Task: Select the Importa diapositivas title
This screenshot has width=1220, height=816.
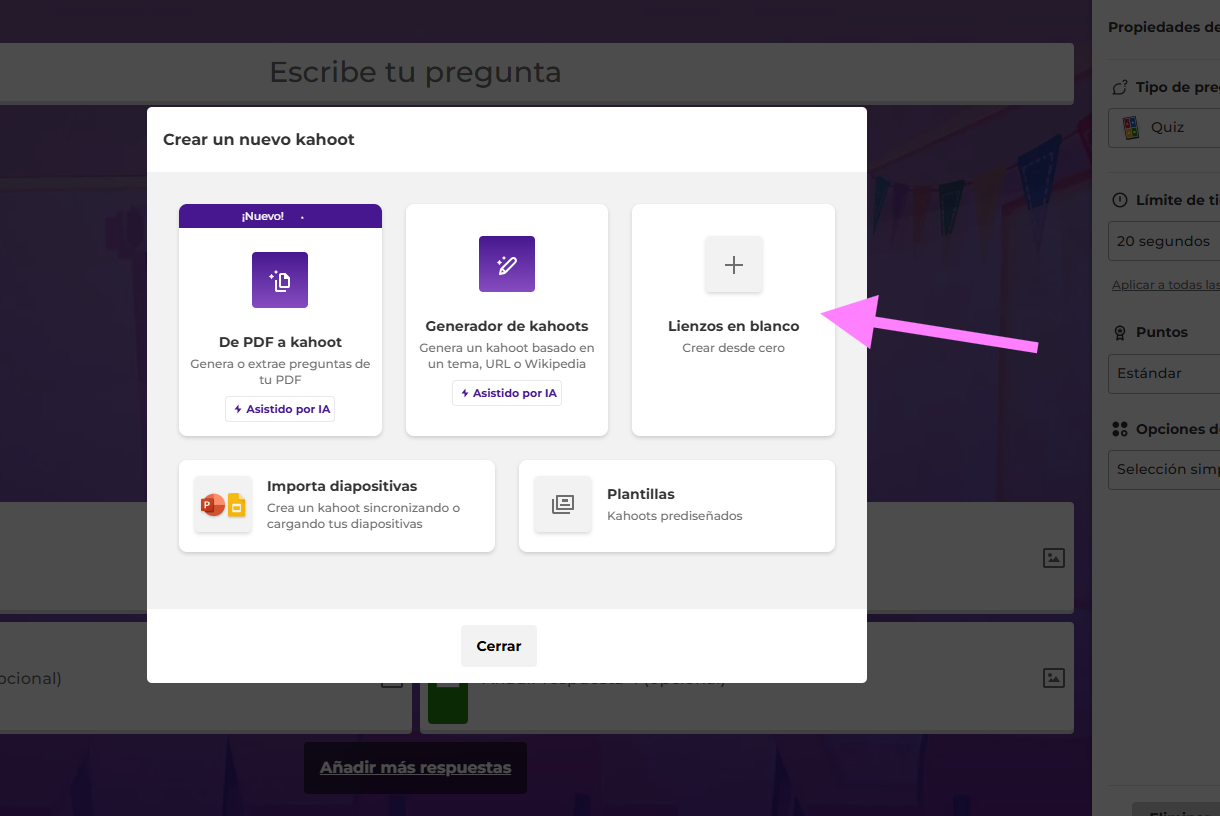Action: pyautogui.click(x=342, y=486)
